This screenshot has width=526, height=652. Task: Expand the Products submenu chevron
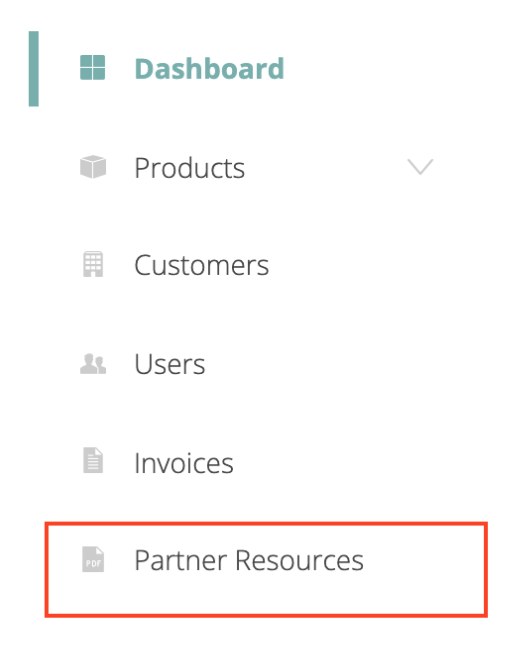click(420, 167)
